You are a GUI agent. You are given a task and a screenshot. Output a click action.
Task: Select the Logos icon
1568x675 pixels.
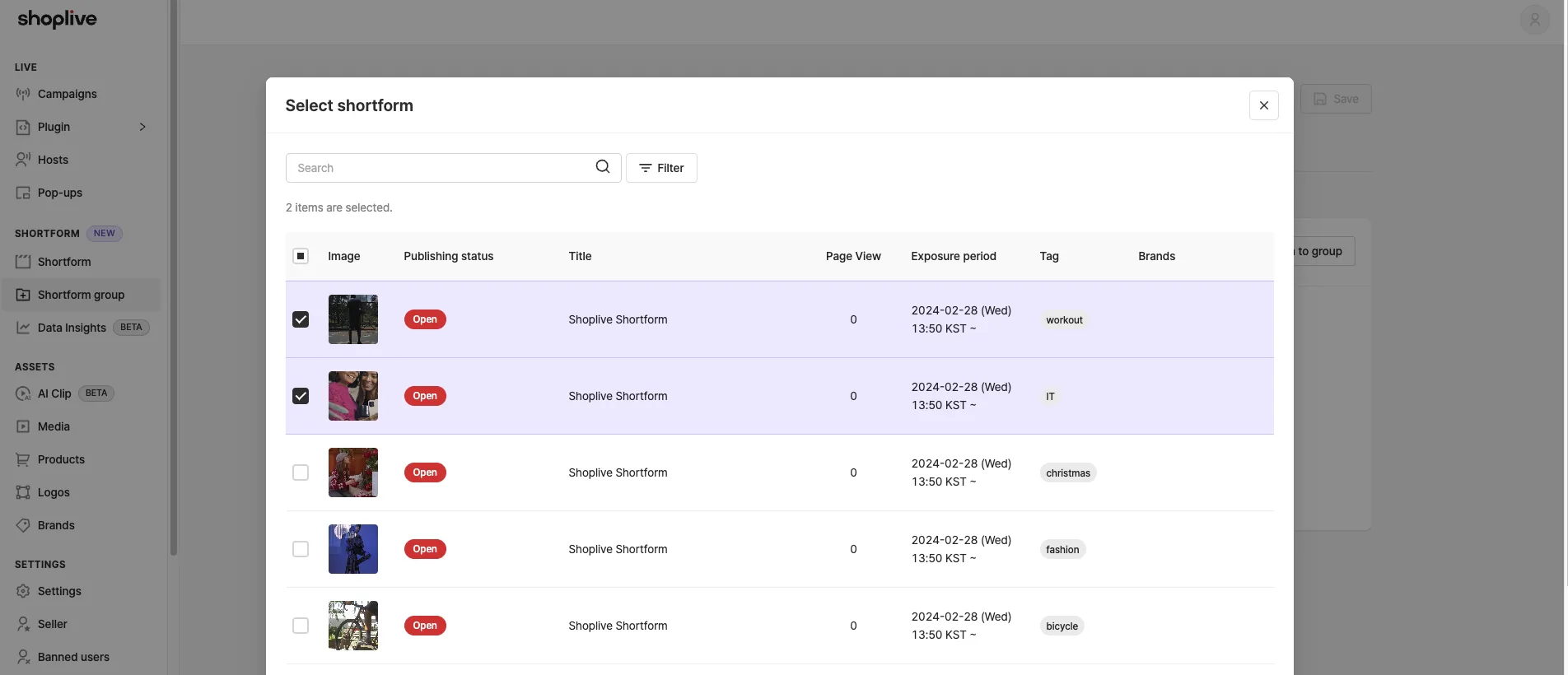coord(23,492)
